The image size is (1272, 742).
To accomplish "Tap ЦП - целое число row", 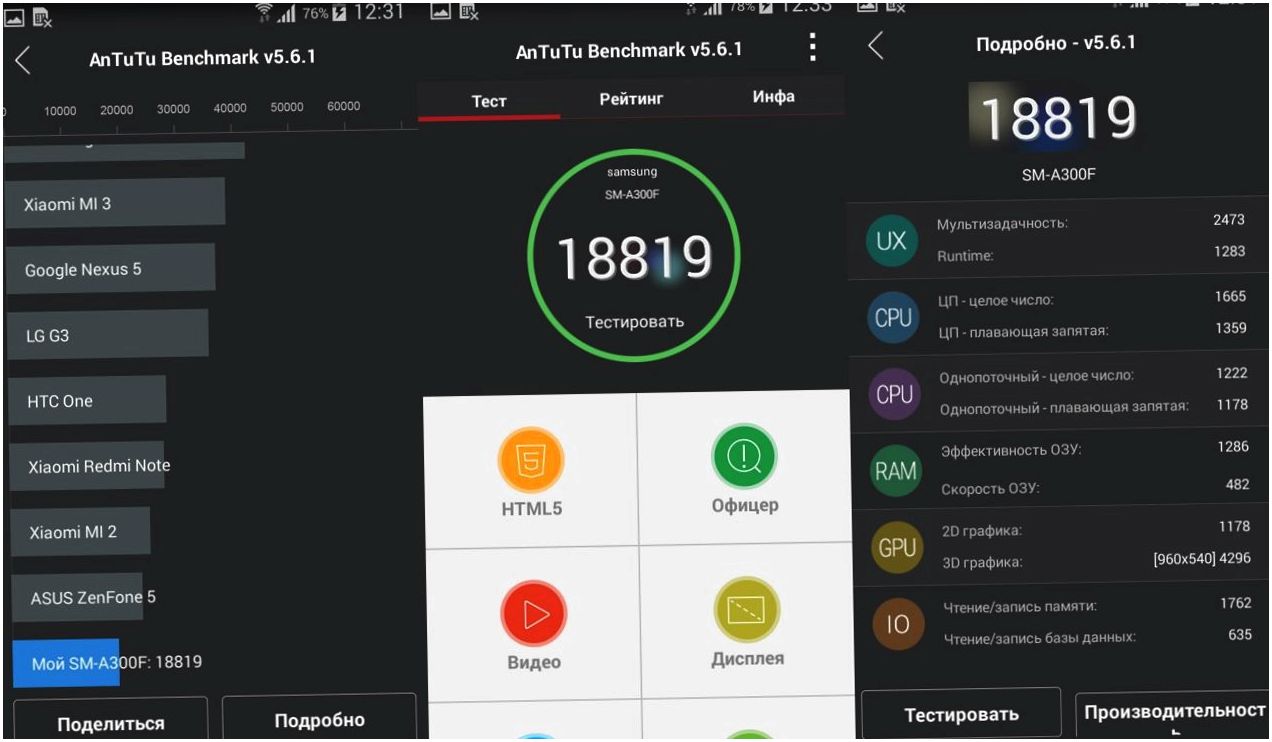I will click(1092, 298).
